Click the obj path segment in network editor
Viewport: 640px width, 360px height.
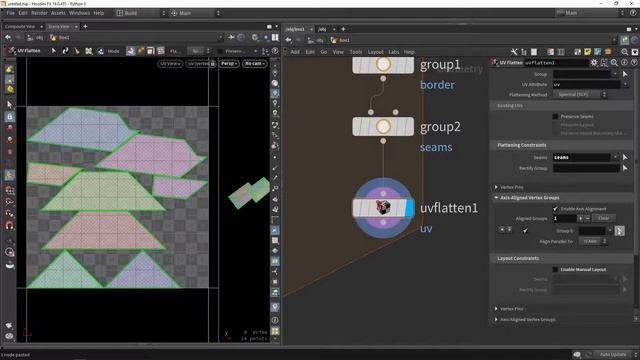[x=317, y=40]
